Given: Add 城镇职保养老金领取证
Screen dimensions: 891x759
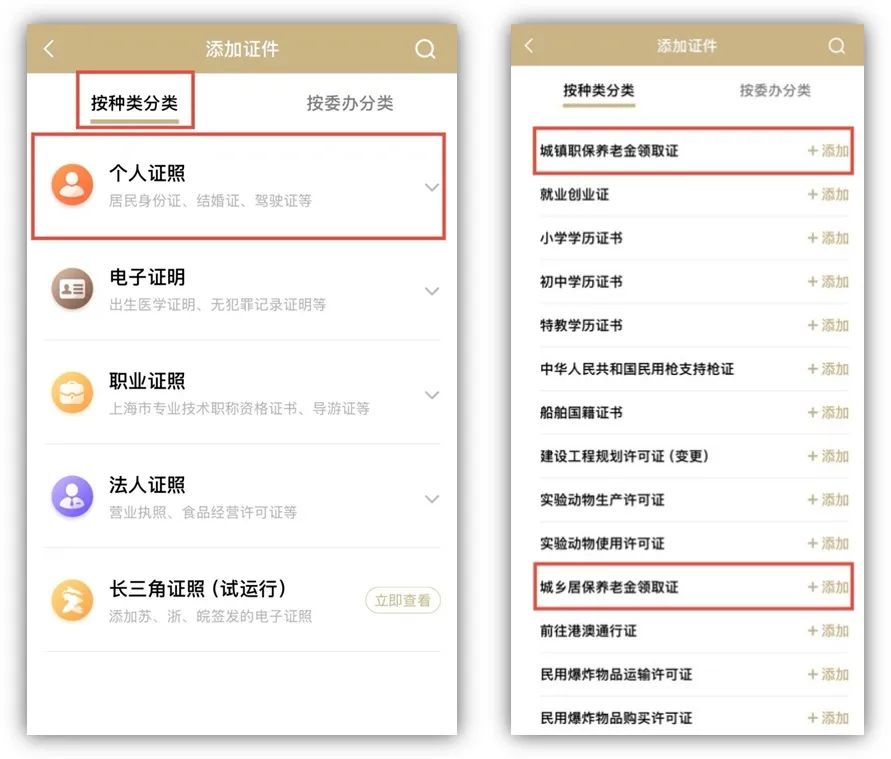Looking at the screenshot, I should click(x=828, y=151).
